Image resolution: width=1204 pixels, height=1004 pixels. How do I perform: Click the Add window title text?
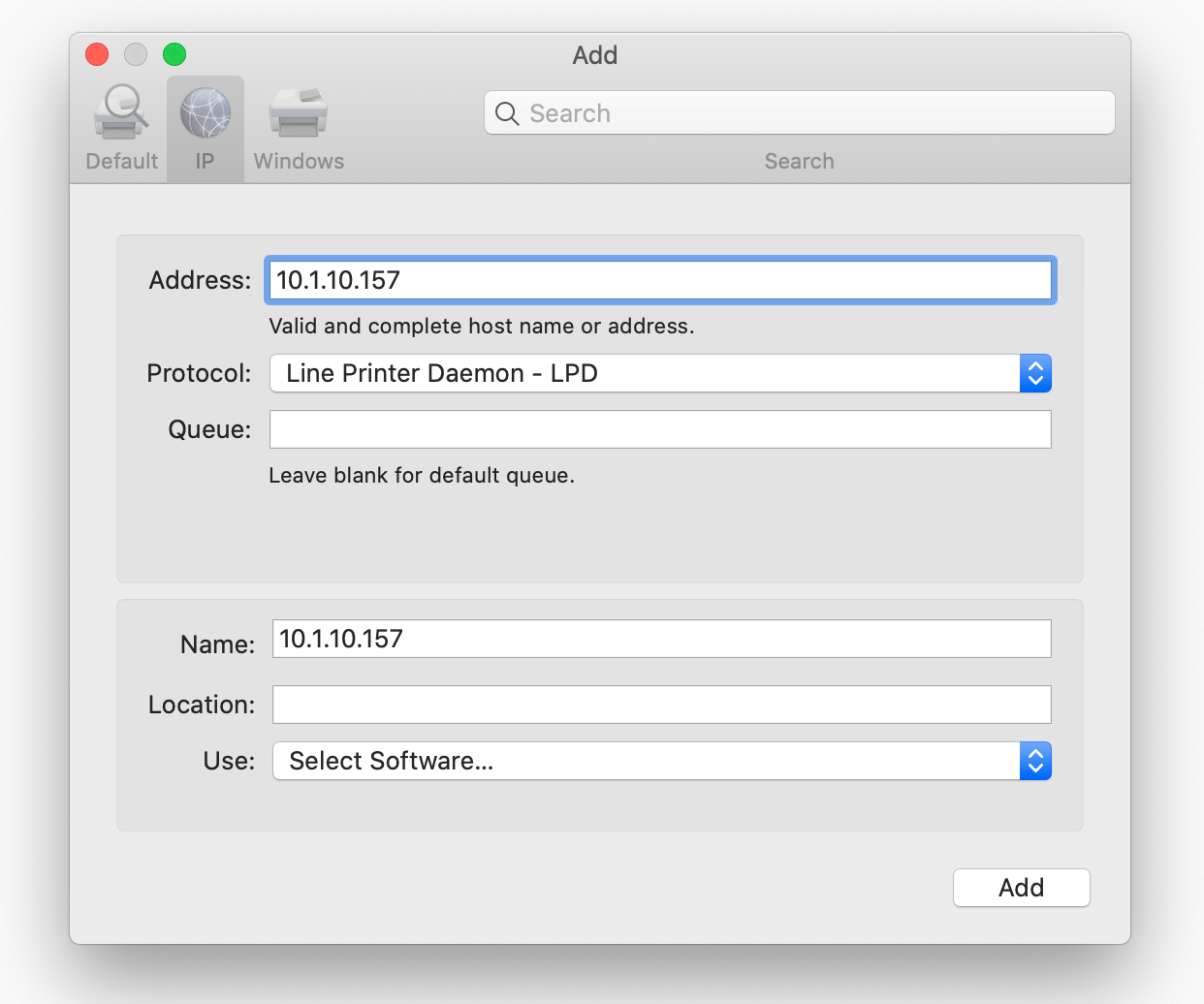tap(595, 55)
